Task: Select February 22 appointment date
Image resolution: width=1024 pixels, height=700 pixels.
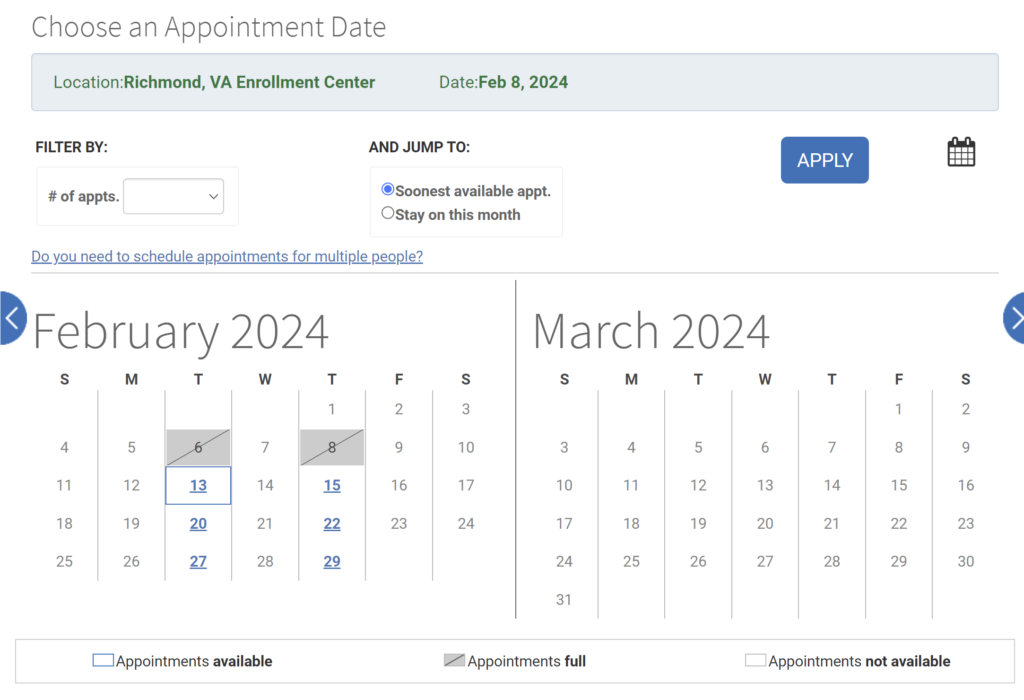Action: click(332, 524)
